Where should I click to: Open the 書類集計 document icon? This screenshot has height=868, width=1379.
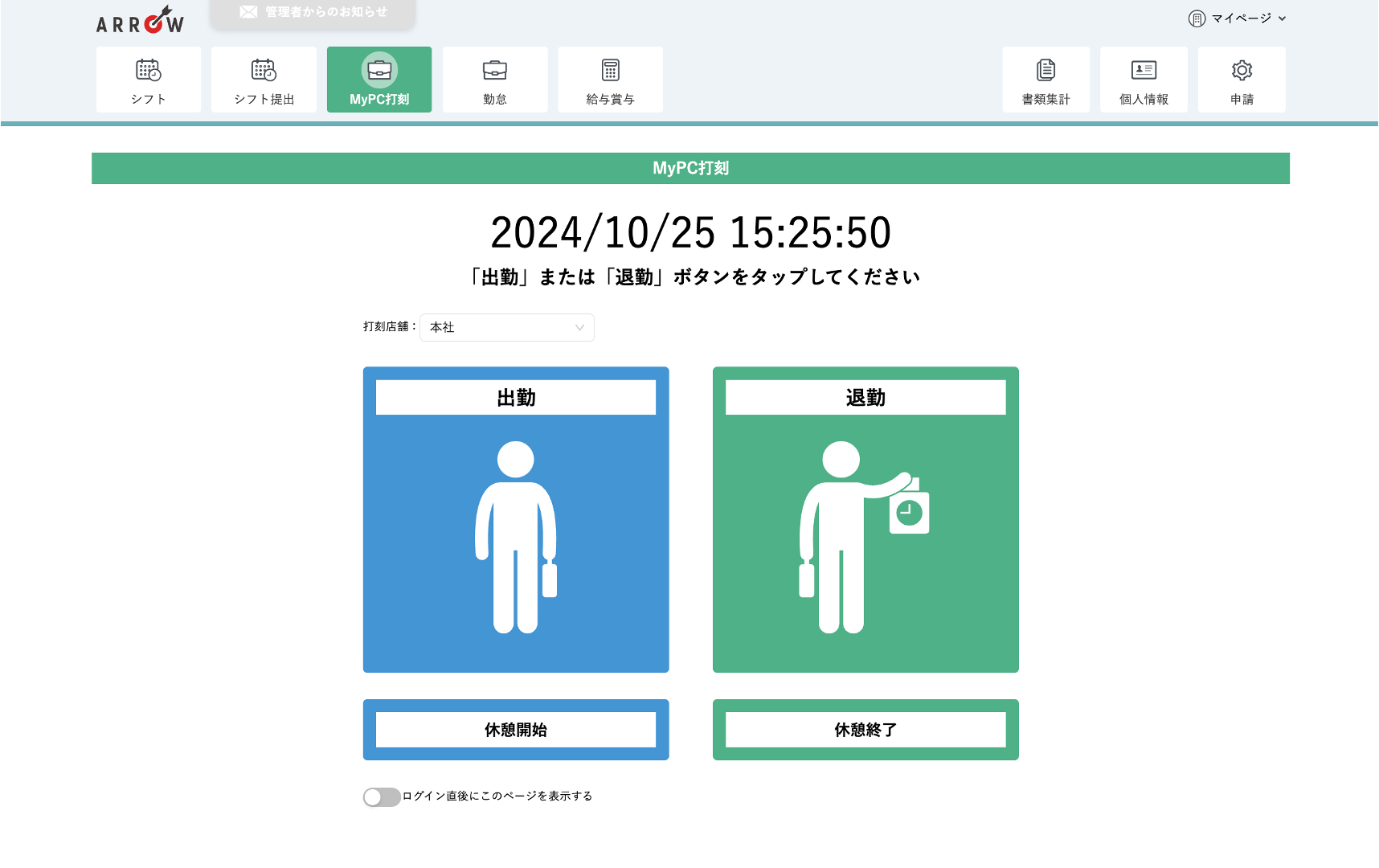pyautogui.click(x=1046, y=71)
